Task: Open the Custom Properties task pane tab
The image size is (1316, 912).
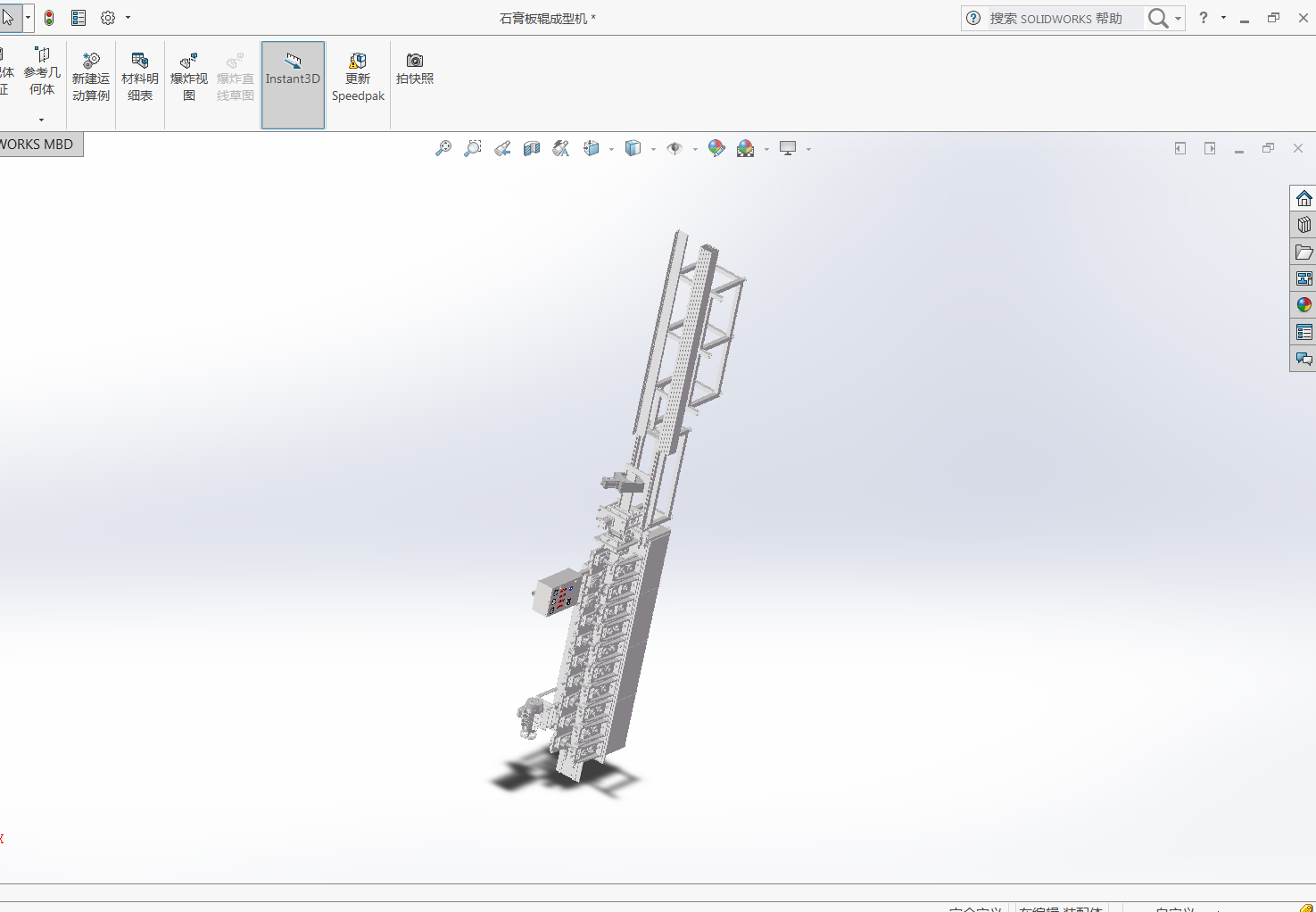Action: 1304,332
